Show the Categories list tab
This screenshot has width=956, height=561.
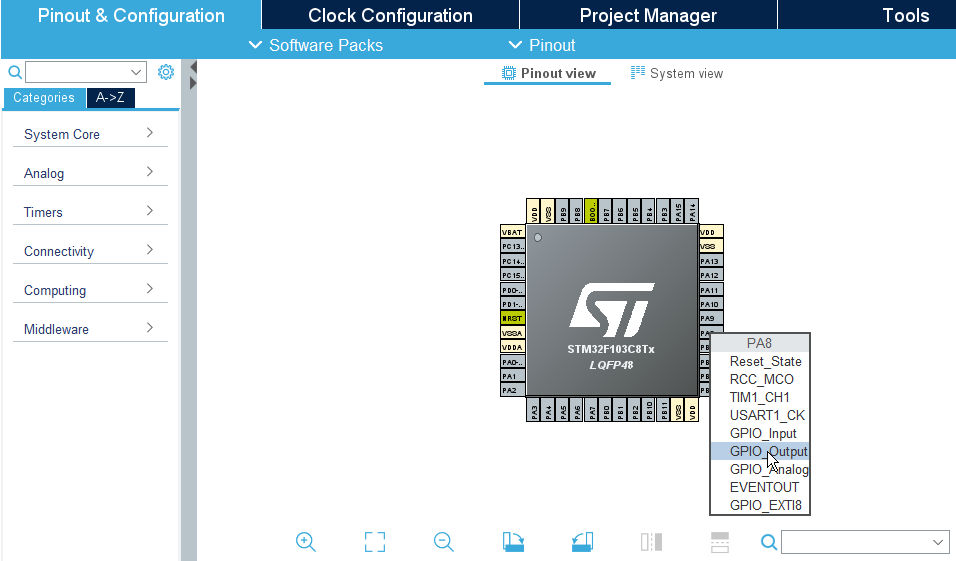point(44,98)
